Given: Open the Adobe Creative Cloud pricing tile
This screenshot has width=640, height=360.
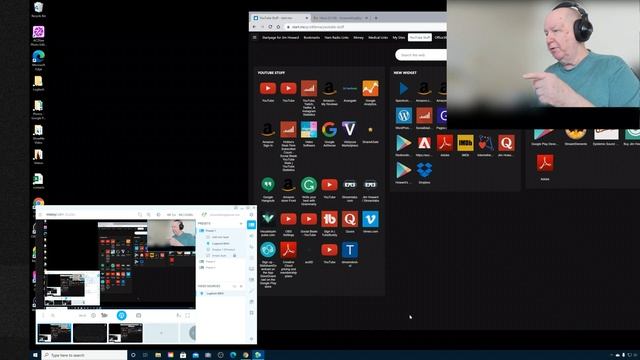Looking at the screenshot, I should point(288,250).
